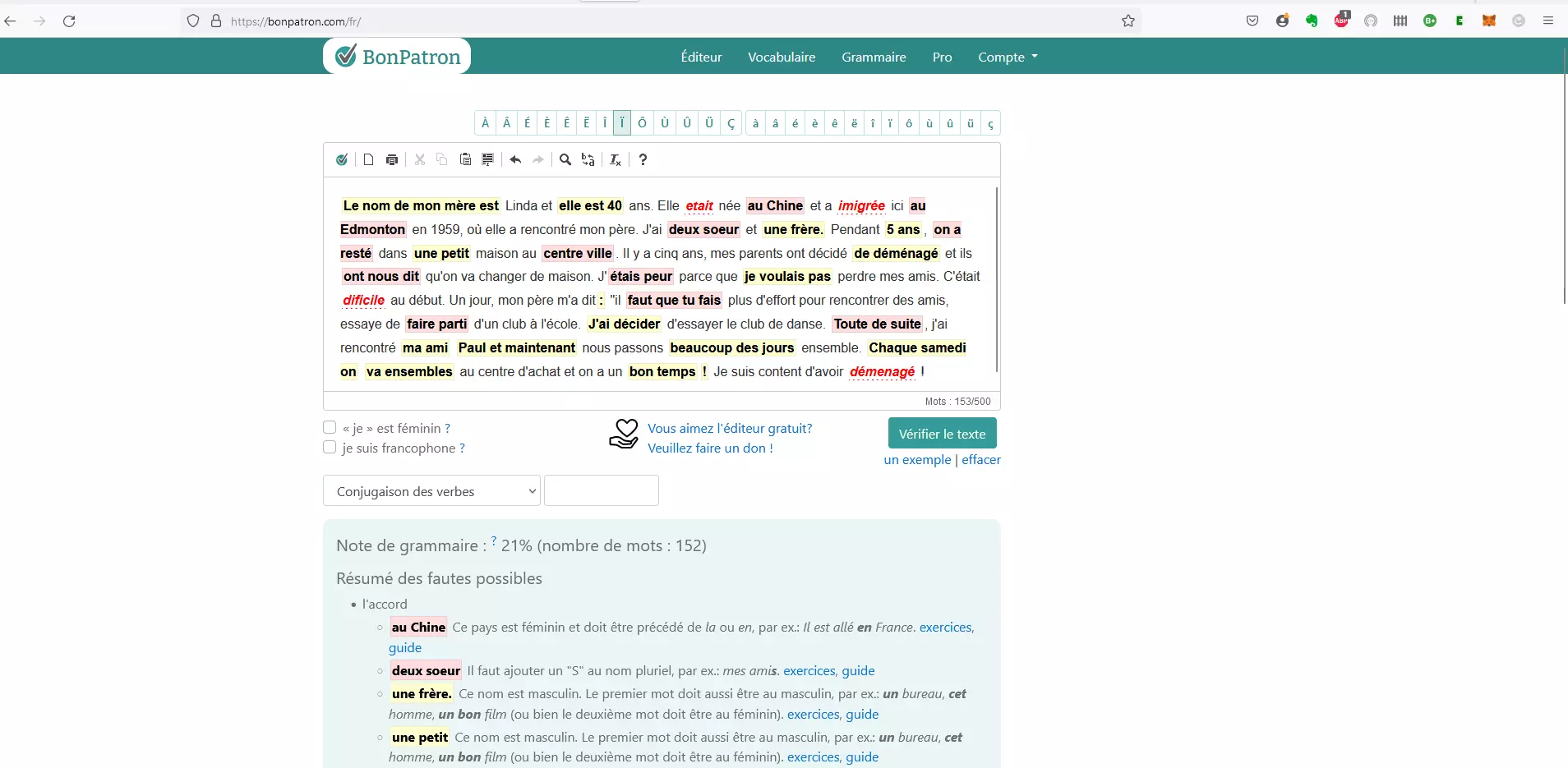
Task: Open Firefox hamburger application menu
Action: pos(1548,21)
